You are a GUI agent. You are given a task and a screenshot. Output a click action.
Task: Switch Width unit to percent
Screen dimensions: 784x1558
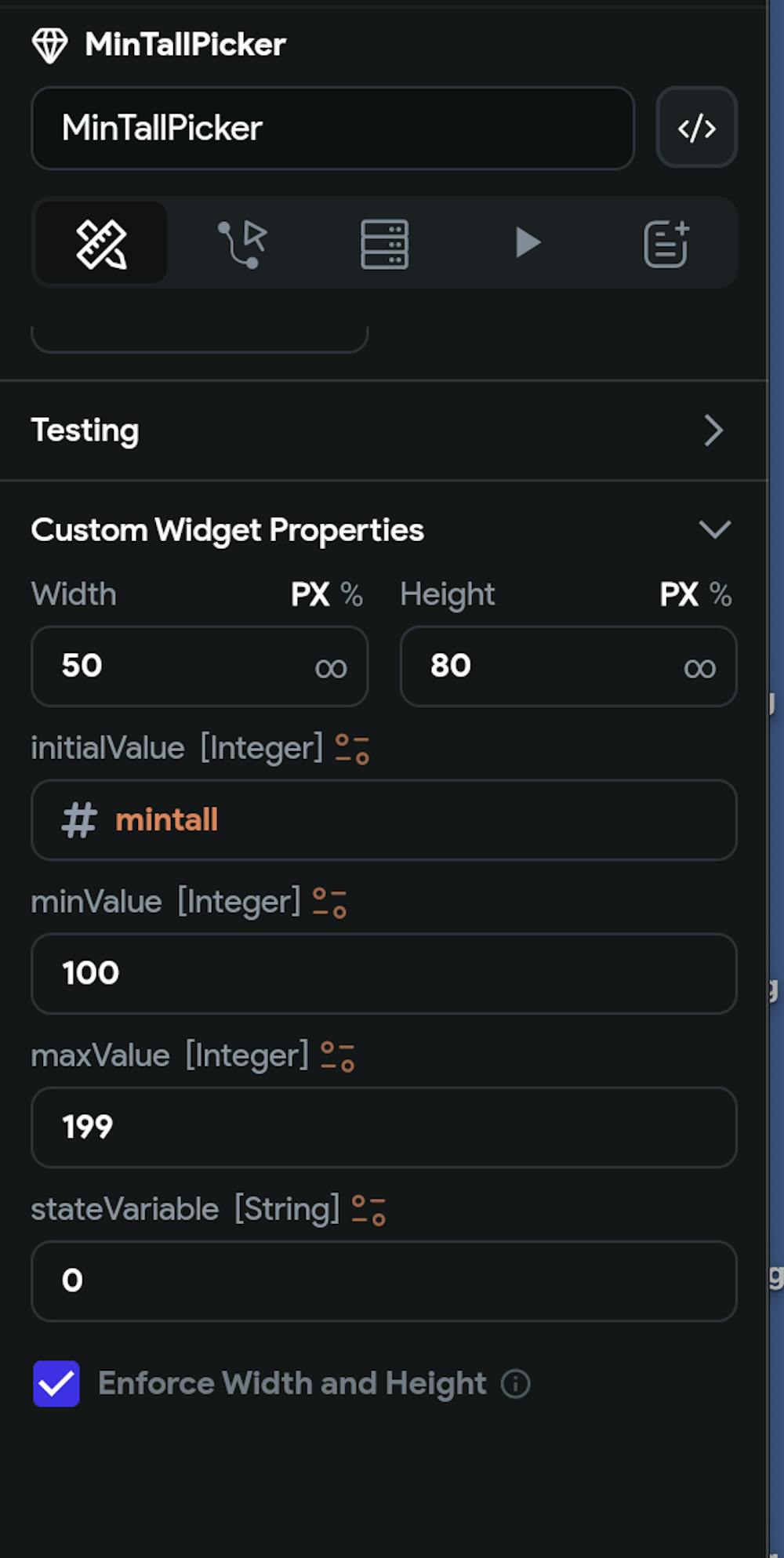pyautogui.click(x=352, y=595)
